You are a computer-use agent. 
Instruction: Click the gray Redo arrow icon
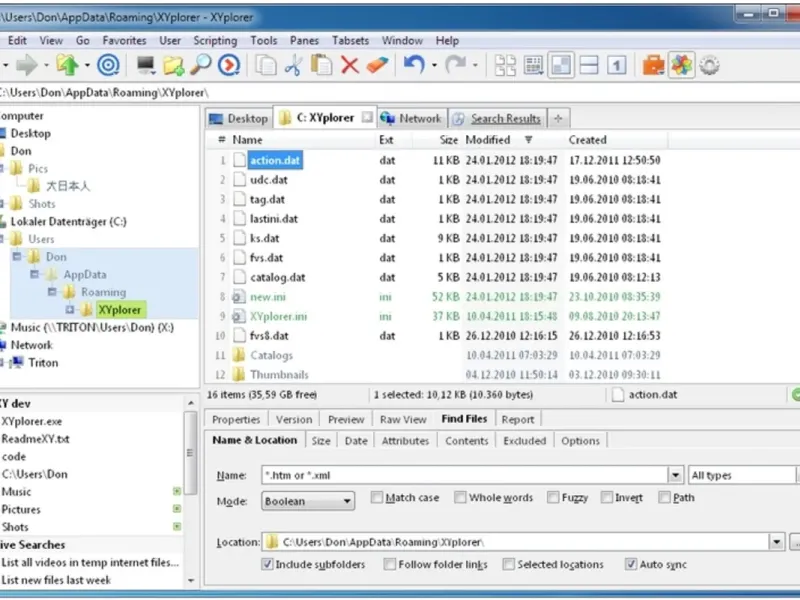(455, 65)
